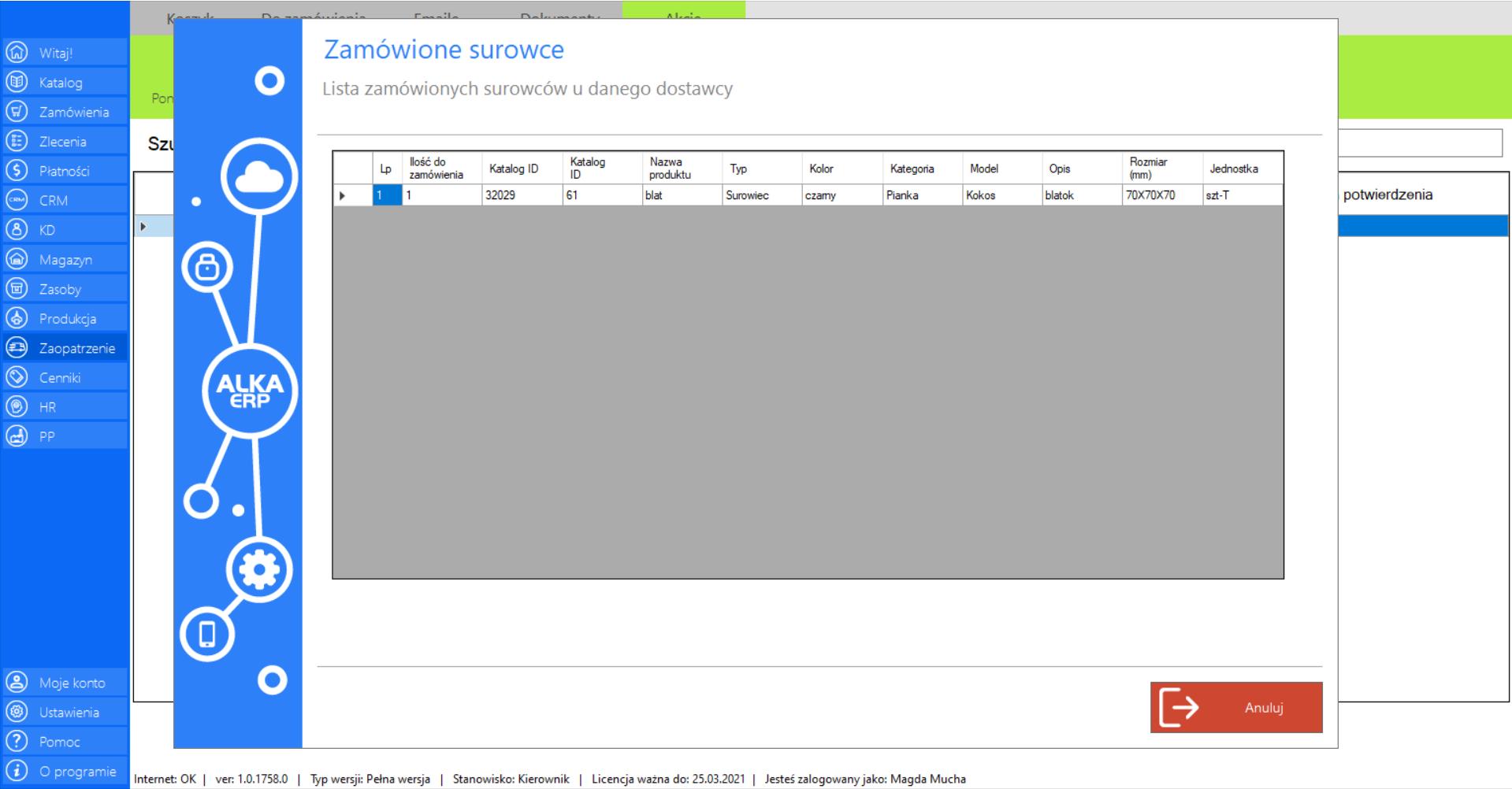Image resolution: width=1512 pixels, height=789 pixels.
Task: Select the Lp cell in the first row
Action: pyautogui.click(x=386, y=195)
